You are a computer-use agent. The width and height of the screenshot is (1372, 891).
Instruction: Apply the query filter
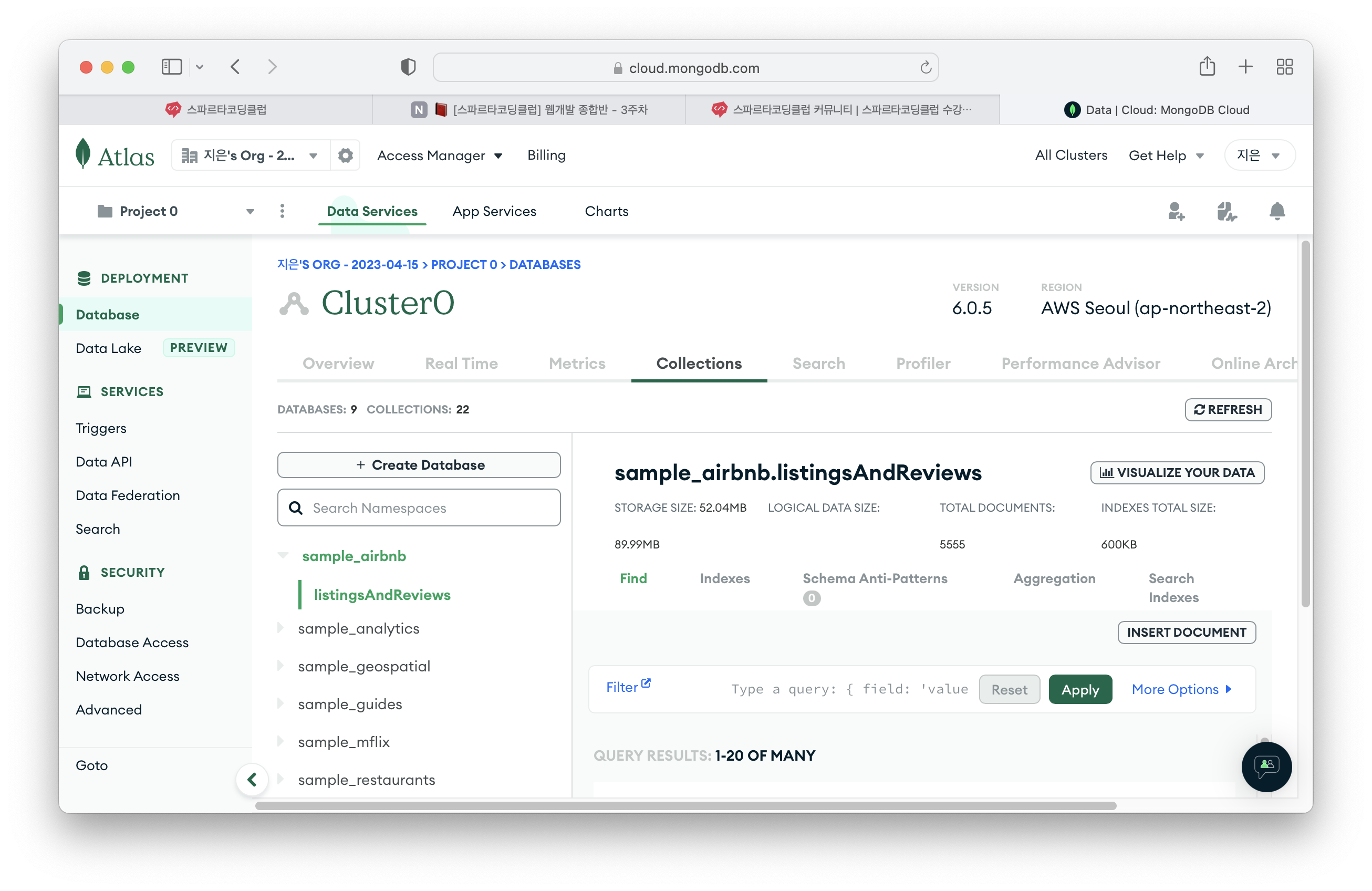[x=1080, y=689]
